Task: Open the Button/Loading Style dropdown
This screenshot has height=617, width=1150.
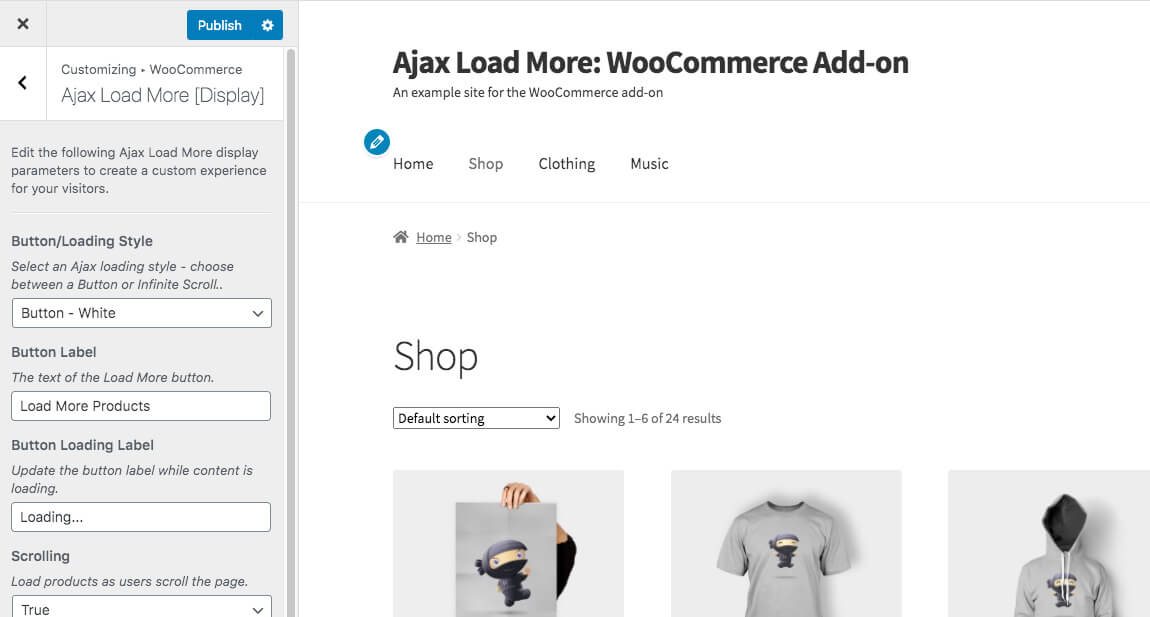Action: (x=142, y=313)
